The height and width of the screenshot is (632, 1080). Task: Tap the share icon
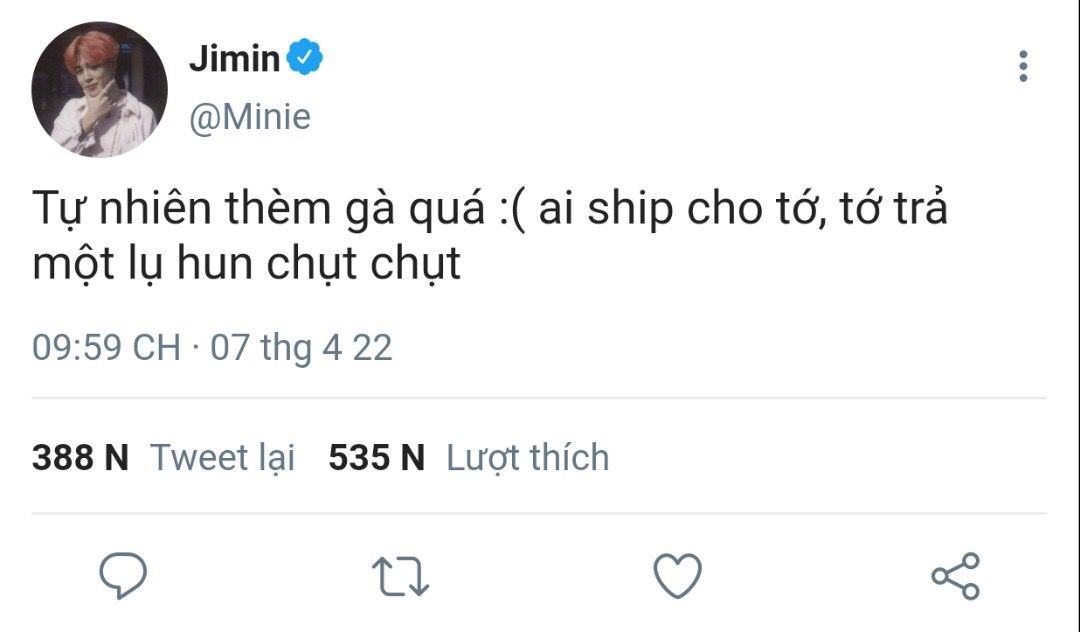956,576
